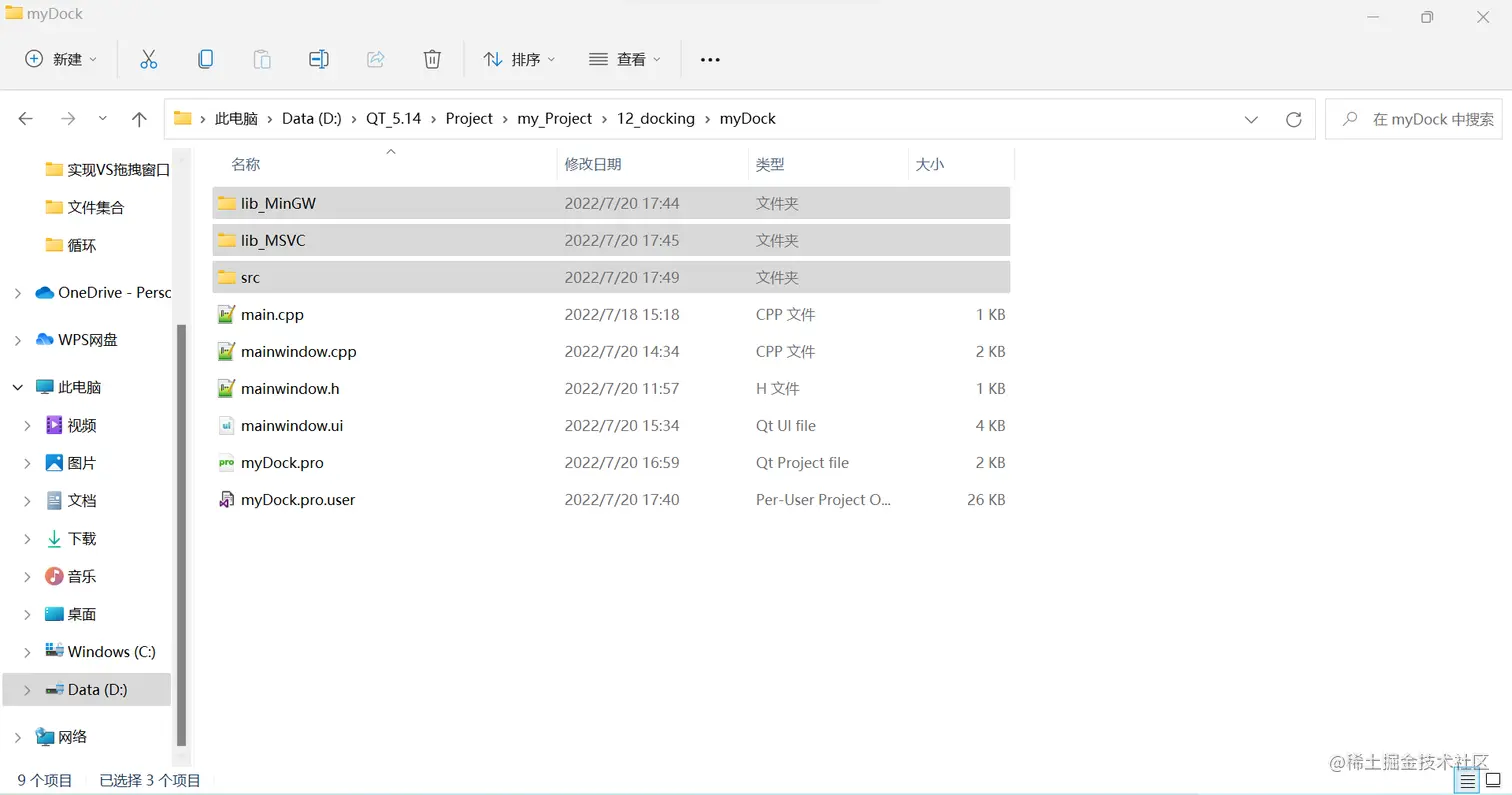The height and width of the screenshot is (795, 1512).
Task: Click the Delete trash can icon
Action: point(432,59)
